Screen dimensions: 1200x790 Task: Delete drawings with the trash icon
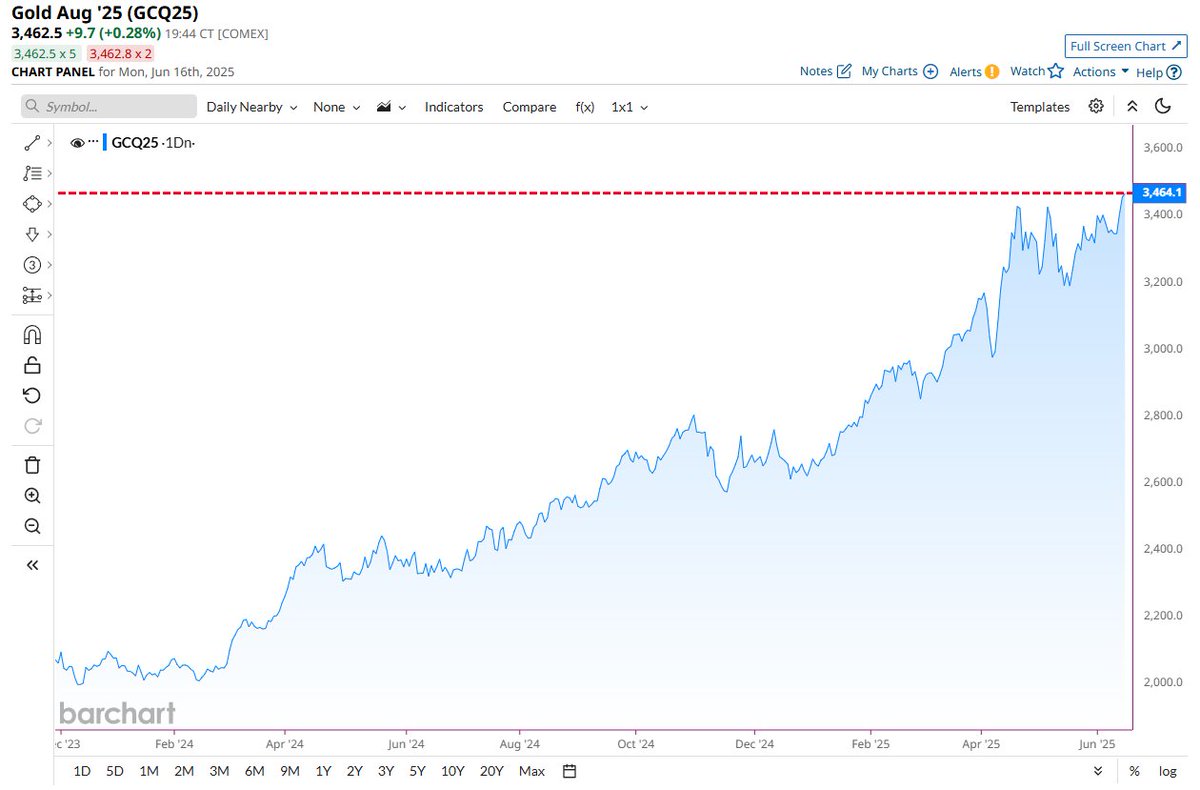coord(32,465)
